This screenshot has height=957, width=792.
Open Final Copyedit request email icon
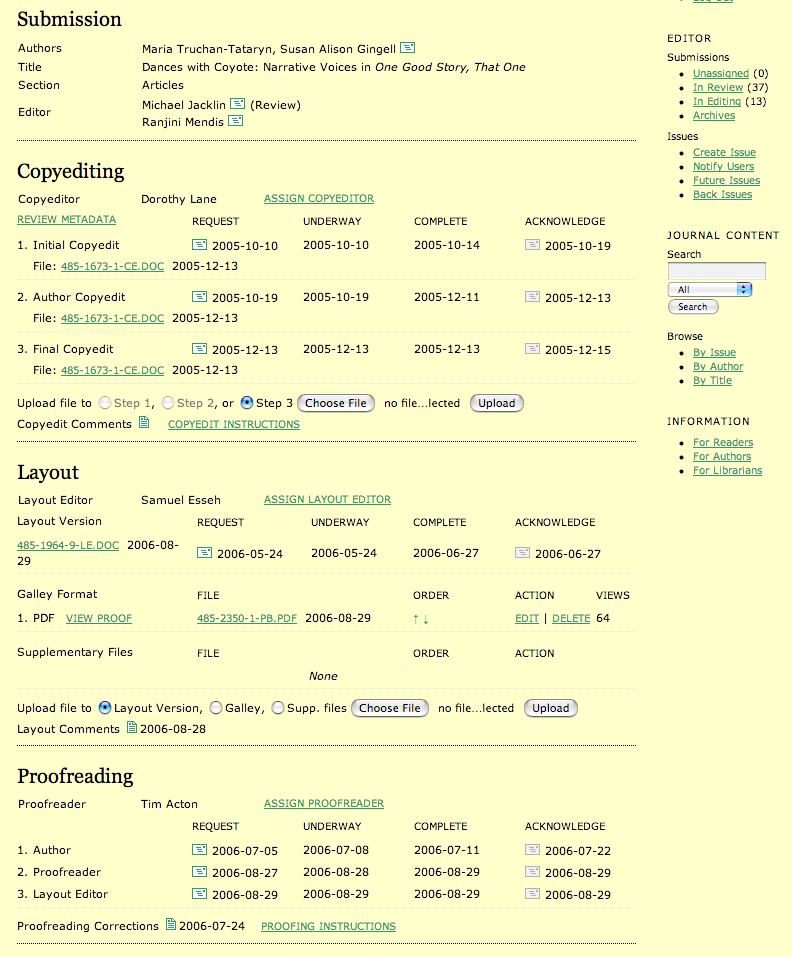(x=200, y=348)
